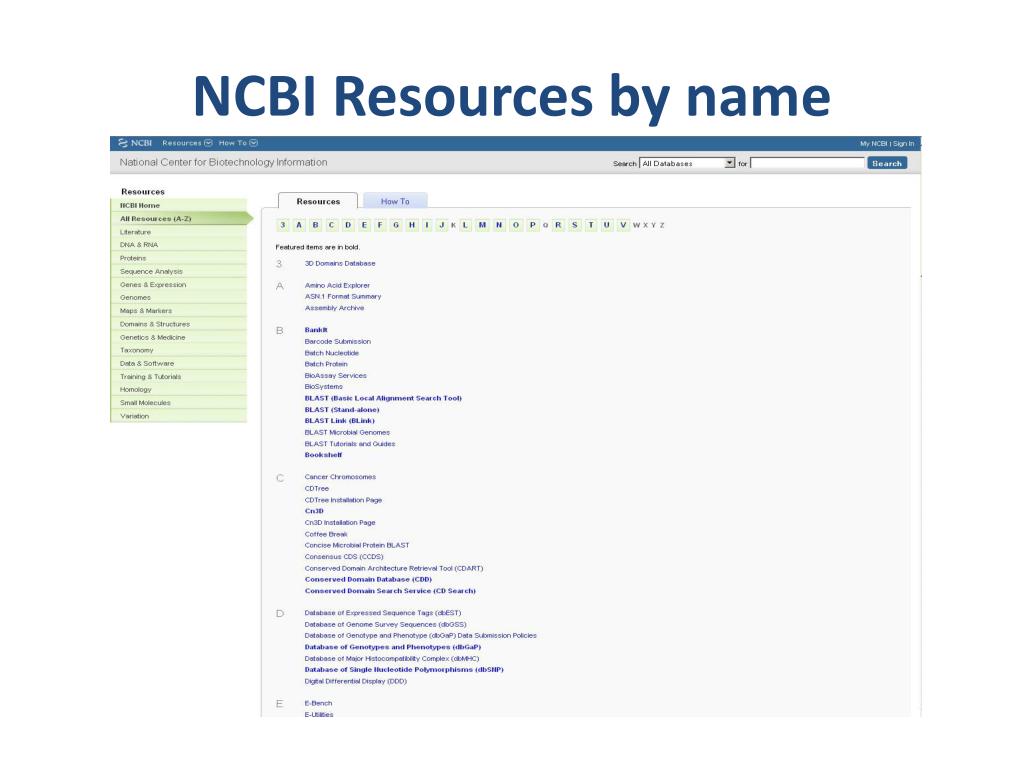Go to NCBI Home in sidebar

[179, 205]
